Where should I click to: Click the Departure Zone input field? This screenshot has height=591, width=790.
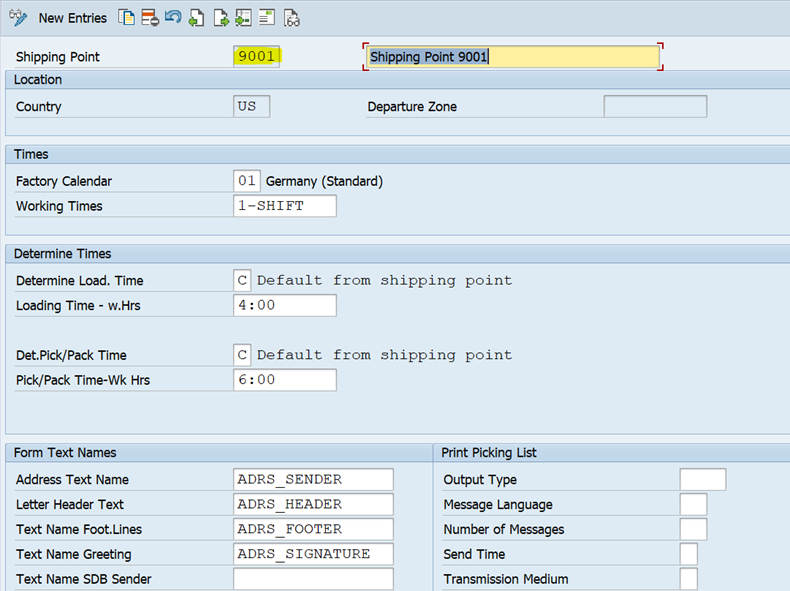pyautogui.click(x=654, y=107)
